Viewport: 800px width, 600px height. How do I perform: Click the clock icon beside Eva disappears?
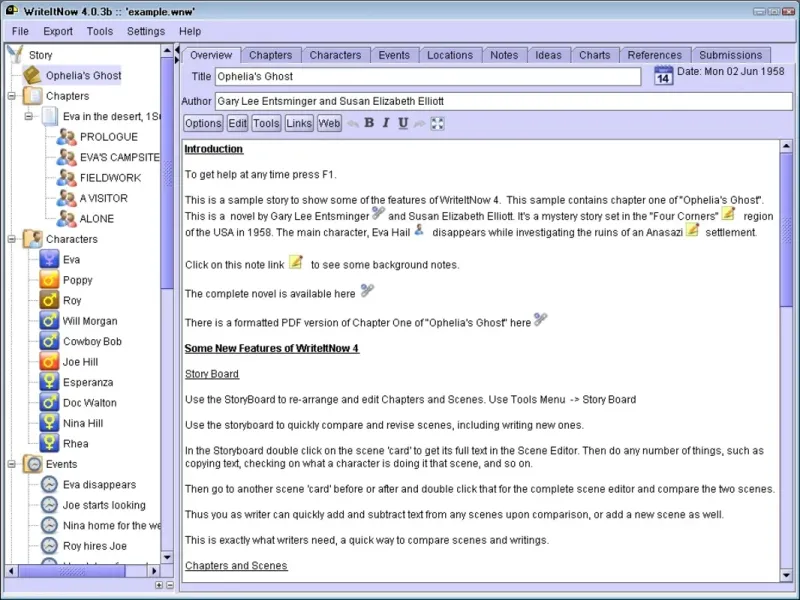(49, 484)
